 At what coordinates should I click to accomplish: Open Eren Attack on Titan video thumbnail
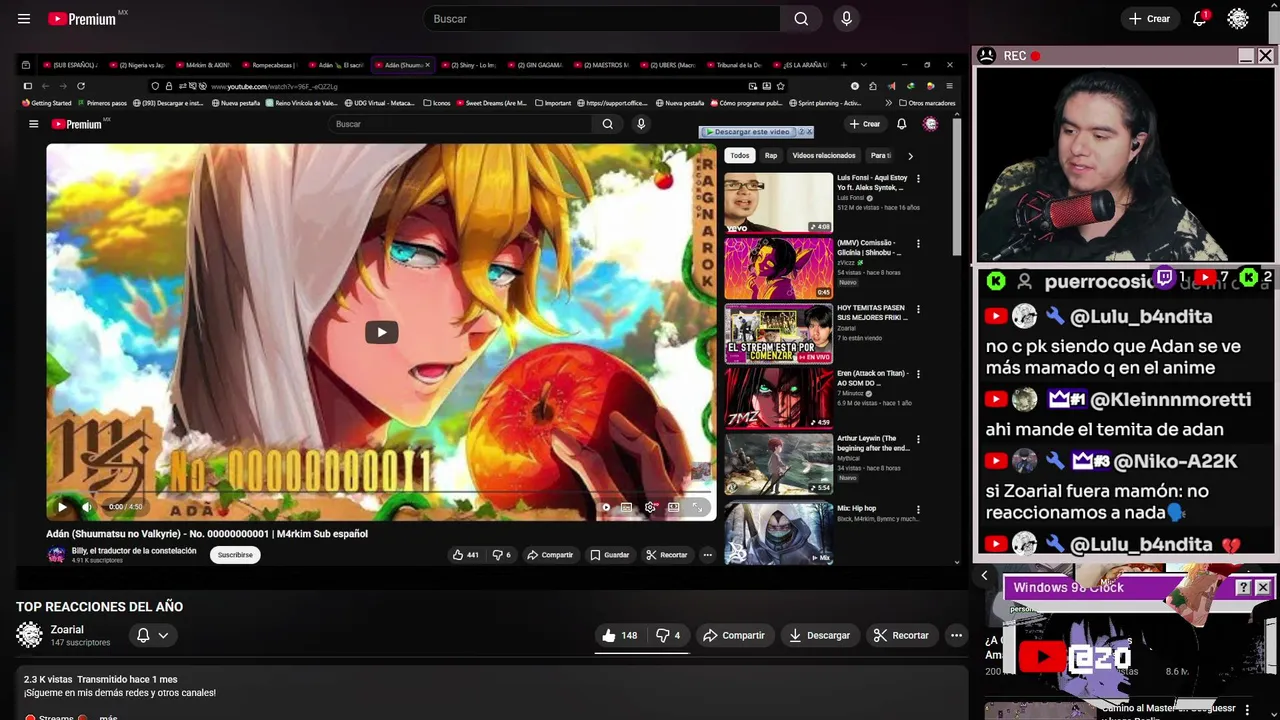pos(778,398)
